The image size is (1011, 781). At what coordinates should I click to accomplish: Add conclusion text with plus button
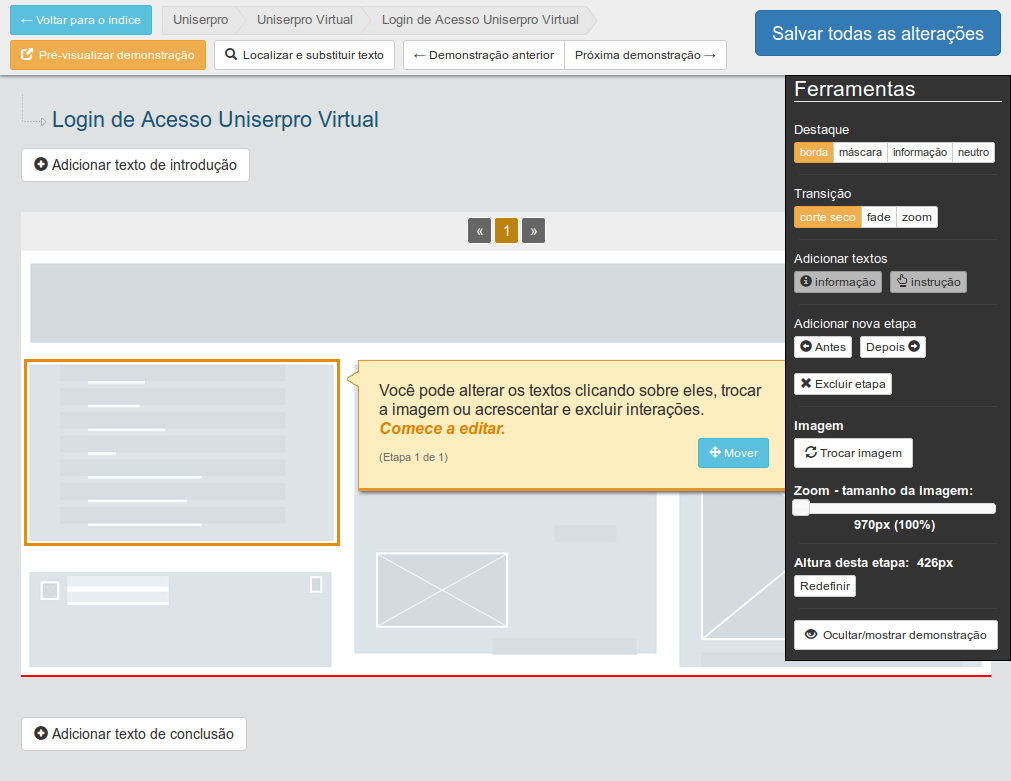tap(134, 734)
